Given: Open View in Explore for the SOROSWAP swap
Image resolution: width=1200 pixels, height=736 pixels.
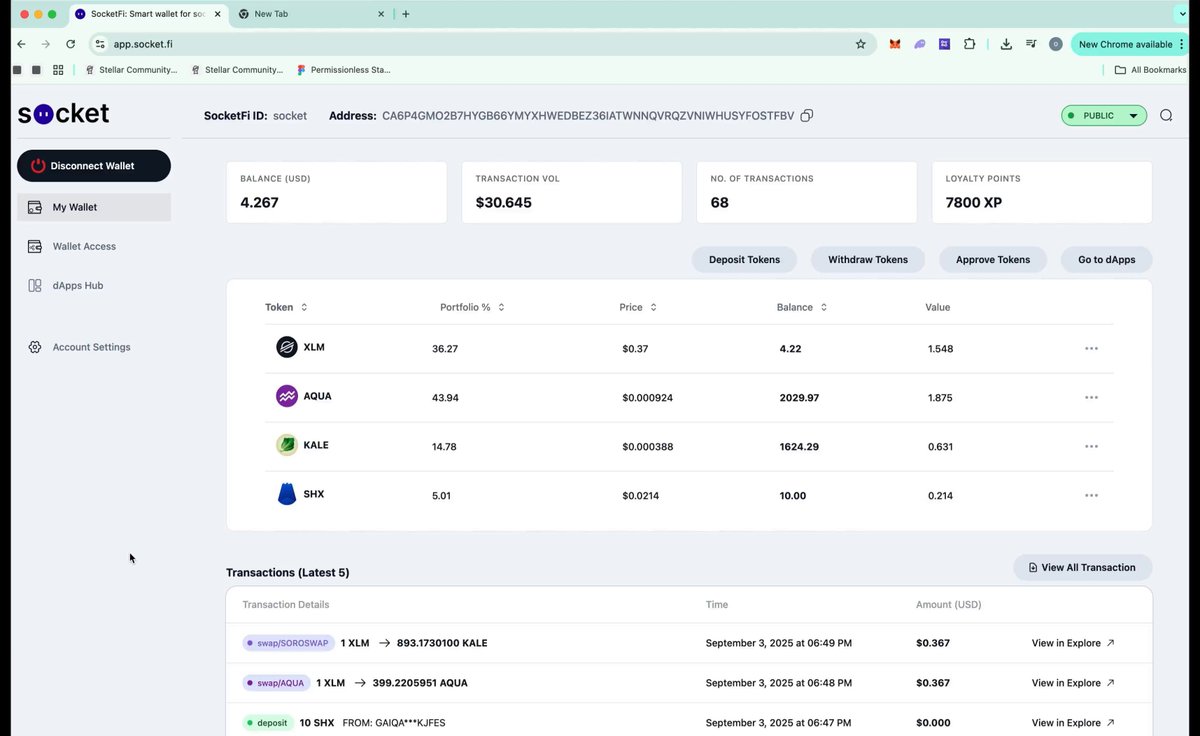Looking at the screenshot, I should (x=1073, y=643).
